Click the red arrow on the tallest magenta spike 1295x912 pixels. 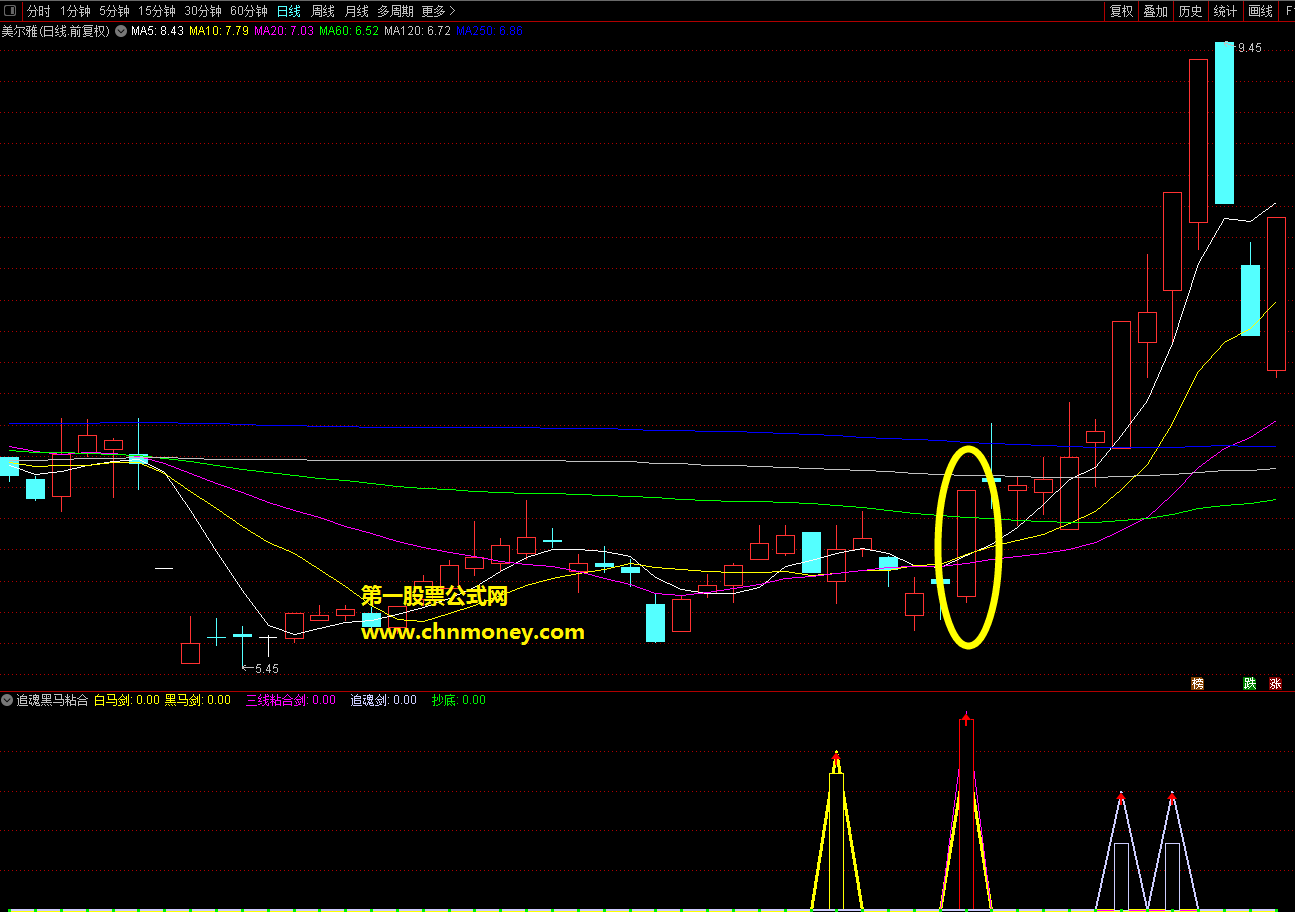966,716
